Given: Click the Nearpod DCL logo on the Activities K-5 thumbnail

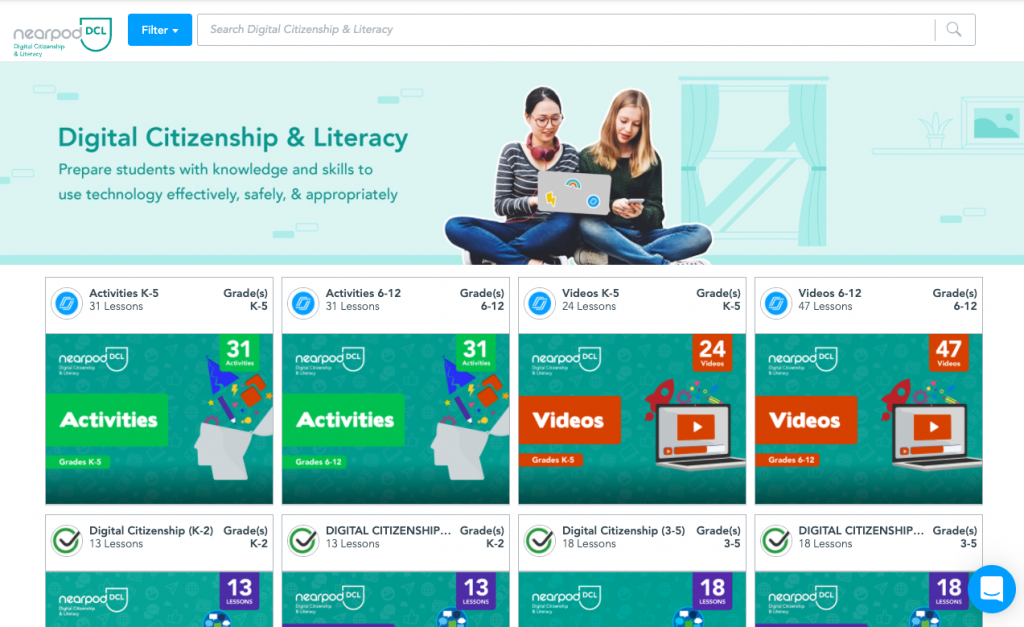Looking at the screenshot, I should (93, 361).
